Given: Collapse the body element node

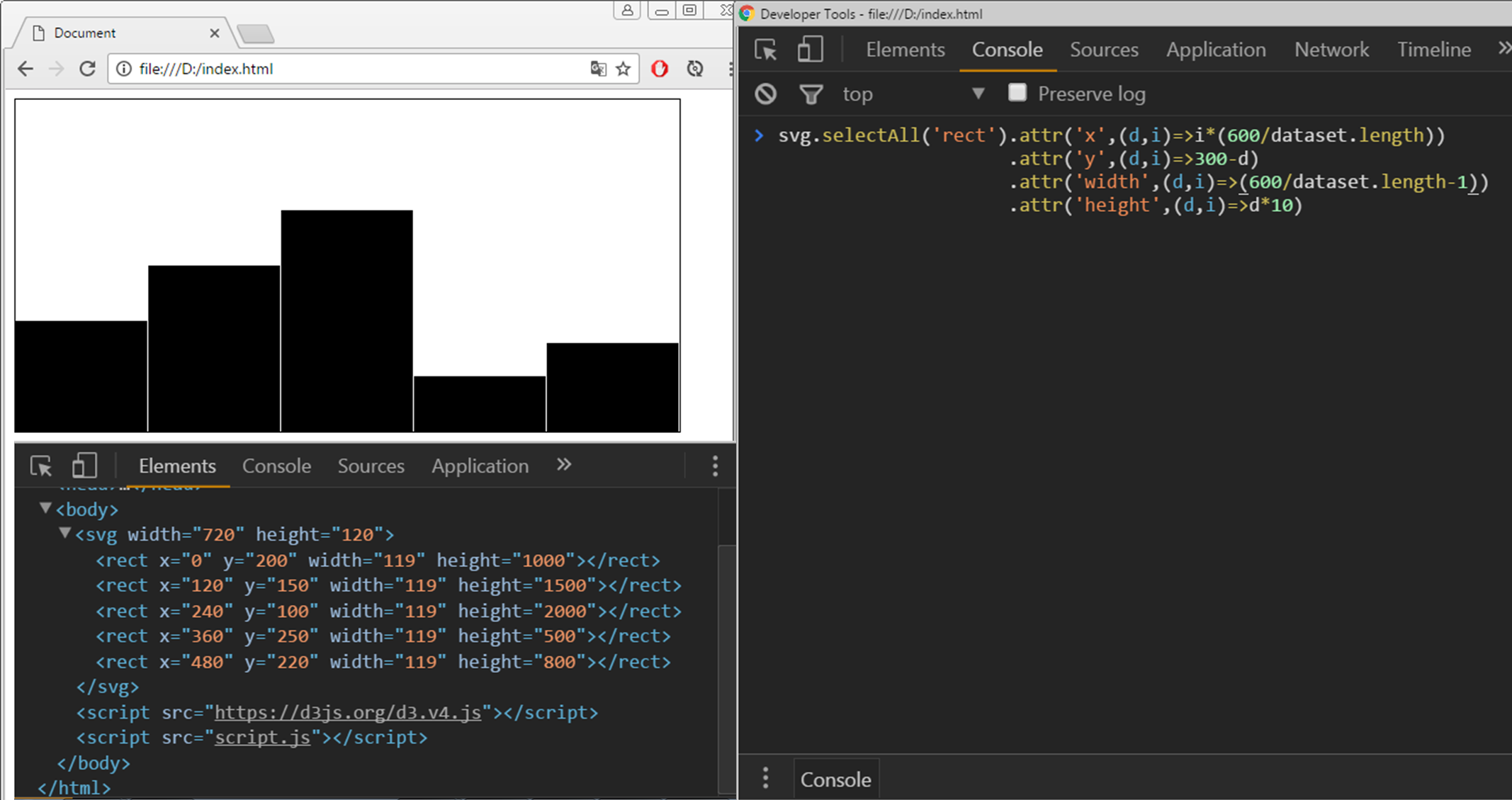Looking at the screenshot, I should pyautogui.click(x=45, y=508).
